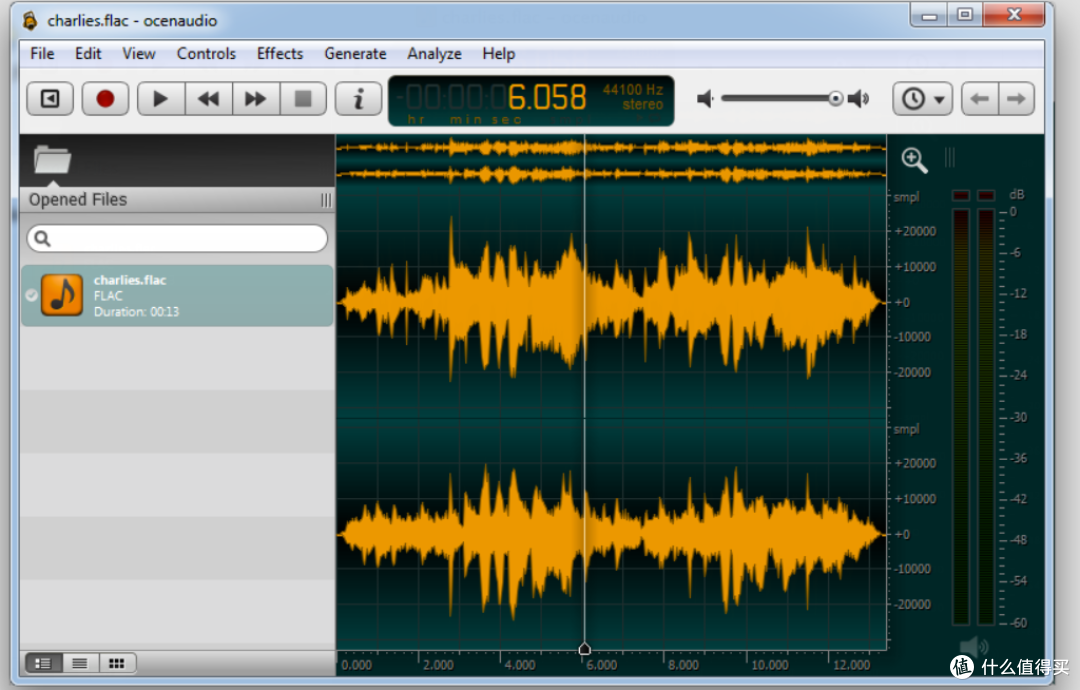Click the grip handle beside the zoom icon
Viewport: 1080px width, 690px height.
point(950,158)
